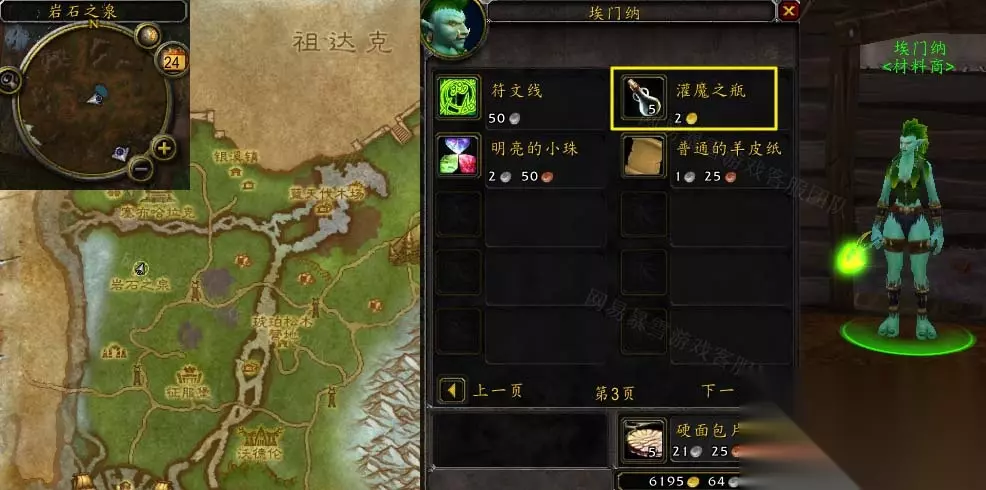Image resolution: width=986 pixels, height=490 pixels.
Task: Toggle the minimap tracking button
Action: (10, 80)
